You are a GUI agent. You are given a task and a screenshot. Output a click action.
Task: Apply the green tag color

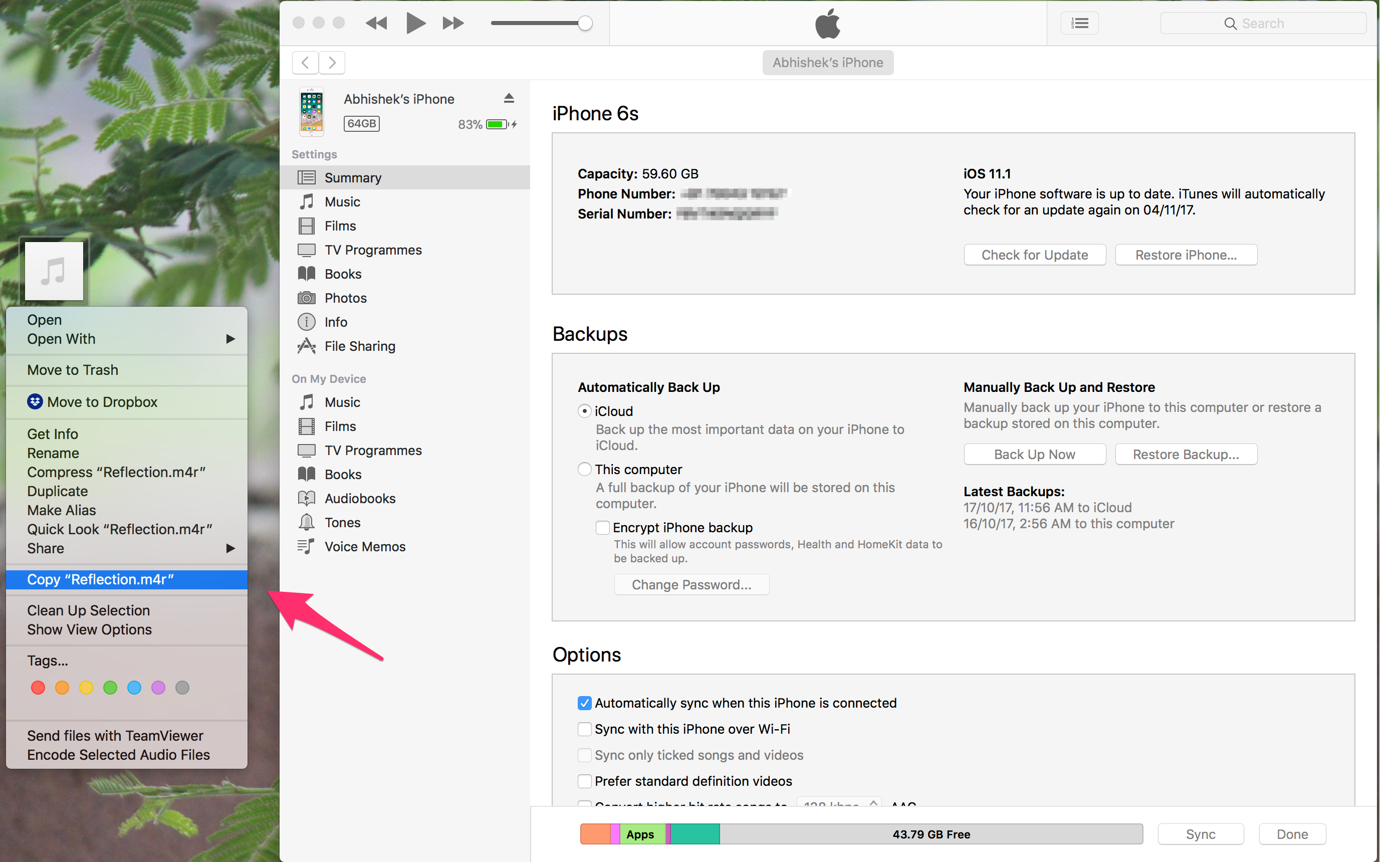pos(110,688)
